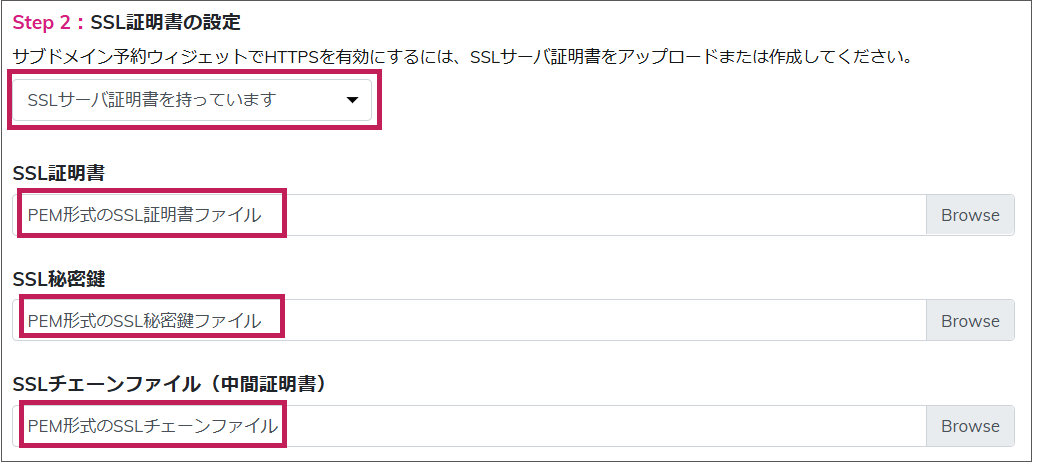This screenshot has height=468, width=1037.
Task: Click the dropdown caret arrow icon
Action: 351,100
